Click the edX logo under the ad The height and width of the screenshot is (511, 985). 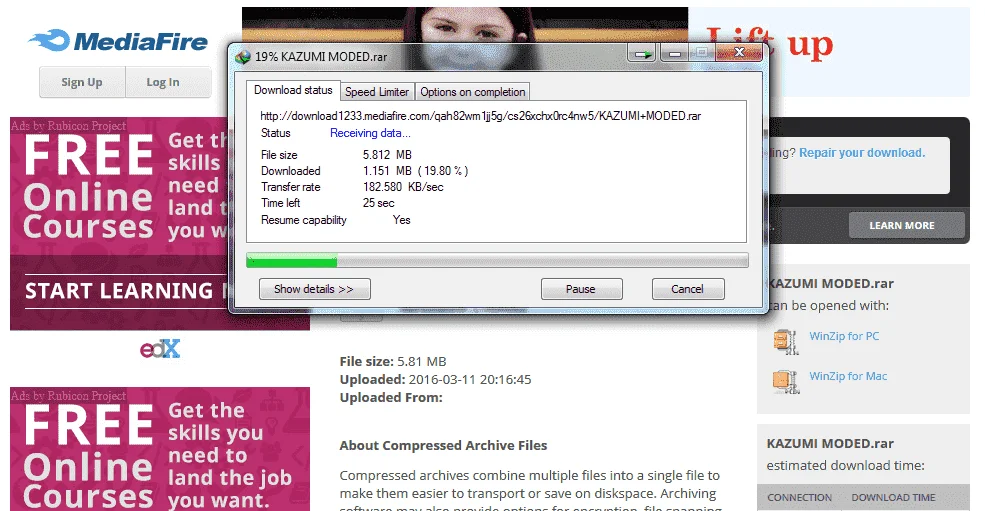coord(160,349)
